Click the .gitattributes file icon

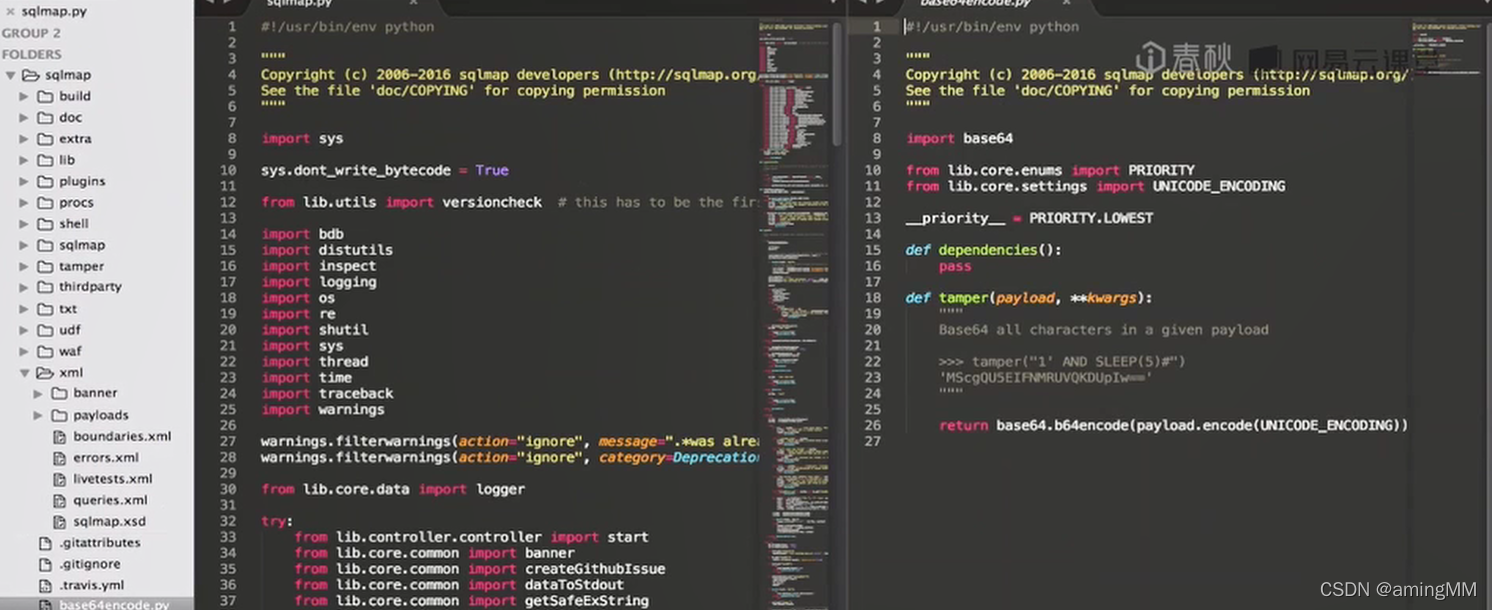coord(45,543)
